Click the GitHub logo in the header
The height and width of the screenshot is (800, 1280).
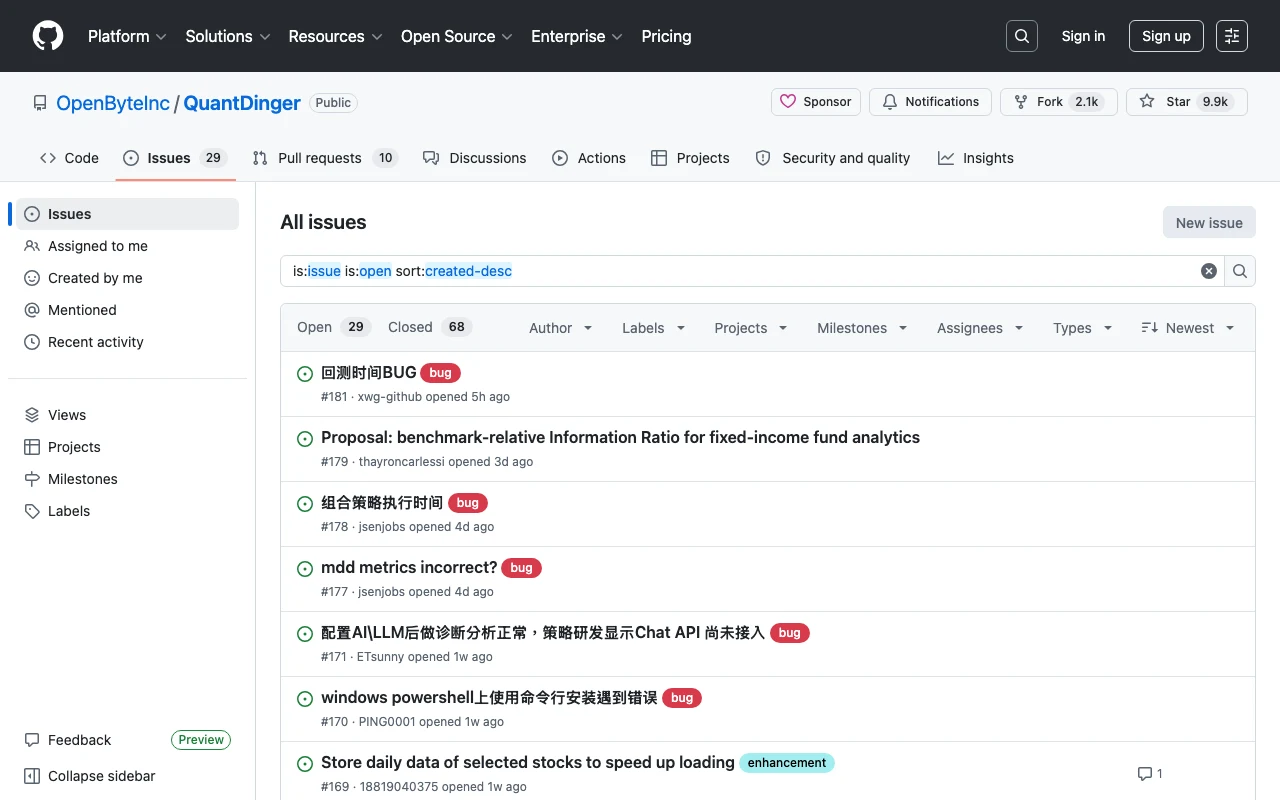coord(48,36)
